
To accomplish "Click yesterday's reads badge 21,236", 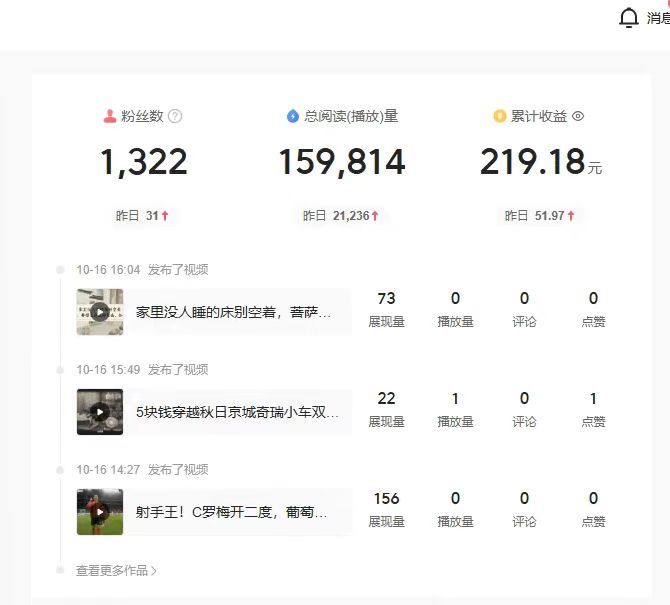I will tap(341, 215).
